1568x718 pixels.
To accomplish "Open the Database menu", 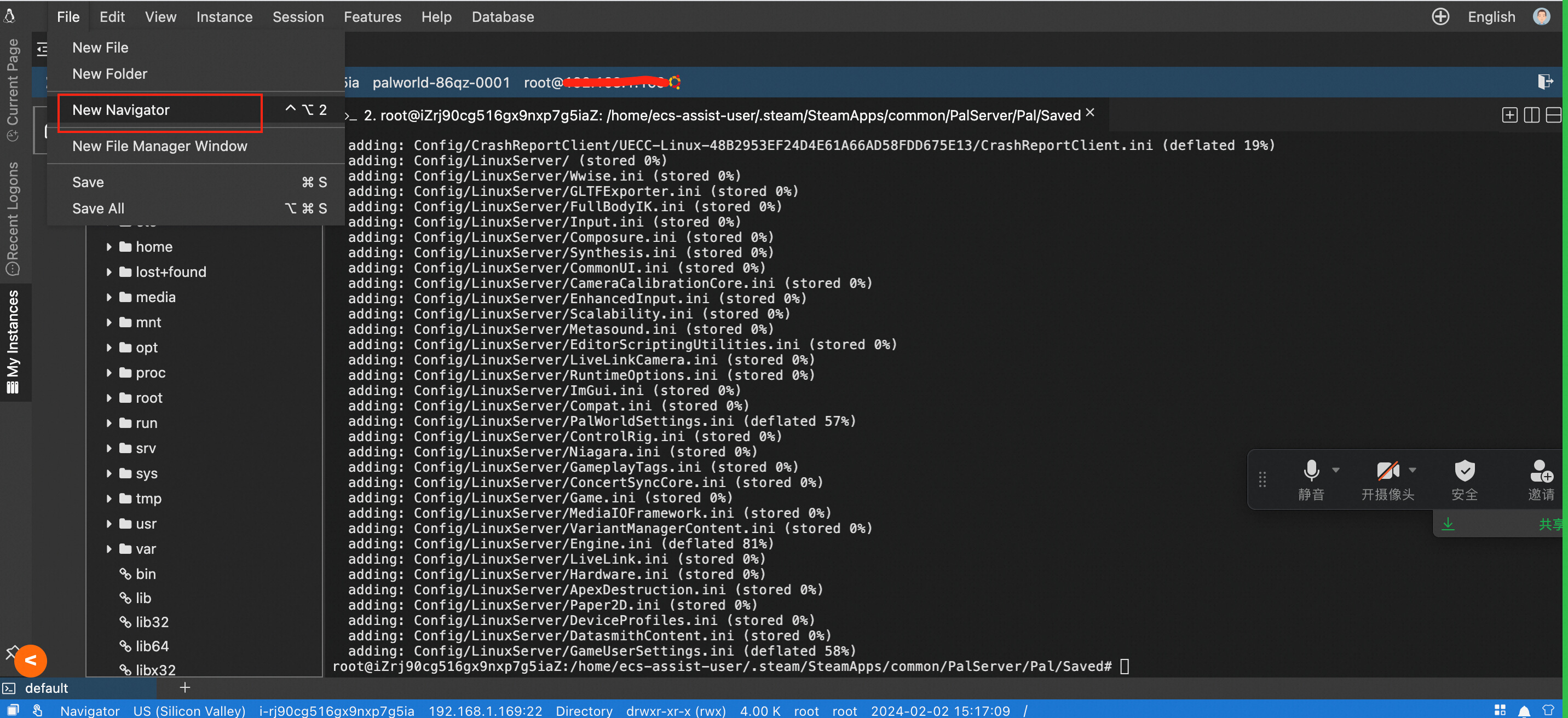I will 503,16.
